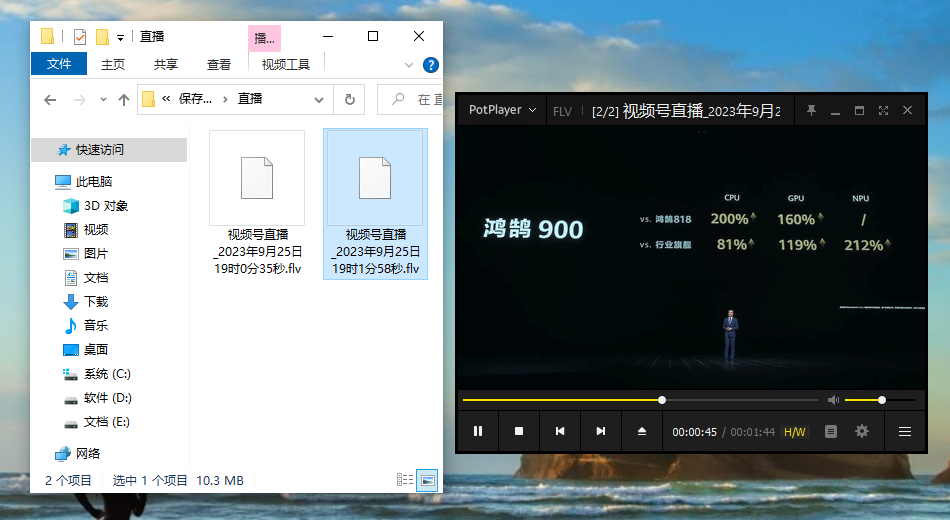Open the 视频工具 ribbon tab

[x=285, y=64]
